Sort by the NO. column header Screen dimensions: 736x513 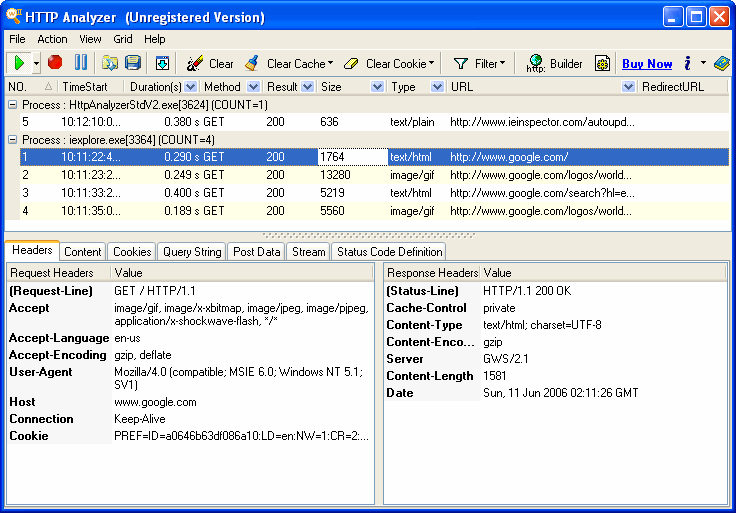pyautogui.click(x=30, y=87)
